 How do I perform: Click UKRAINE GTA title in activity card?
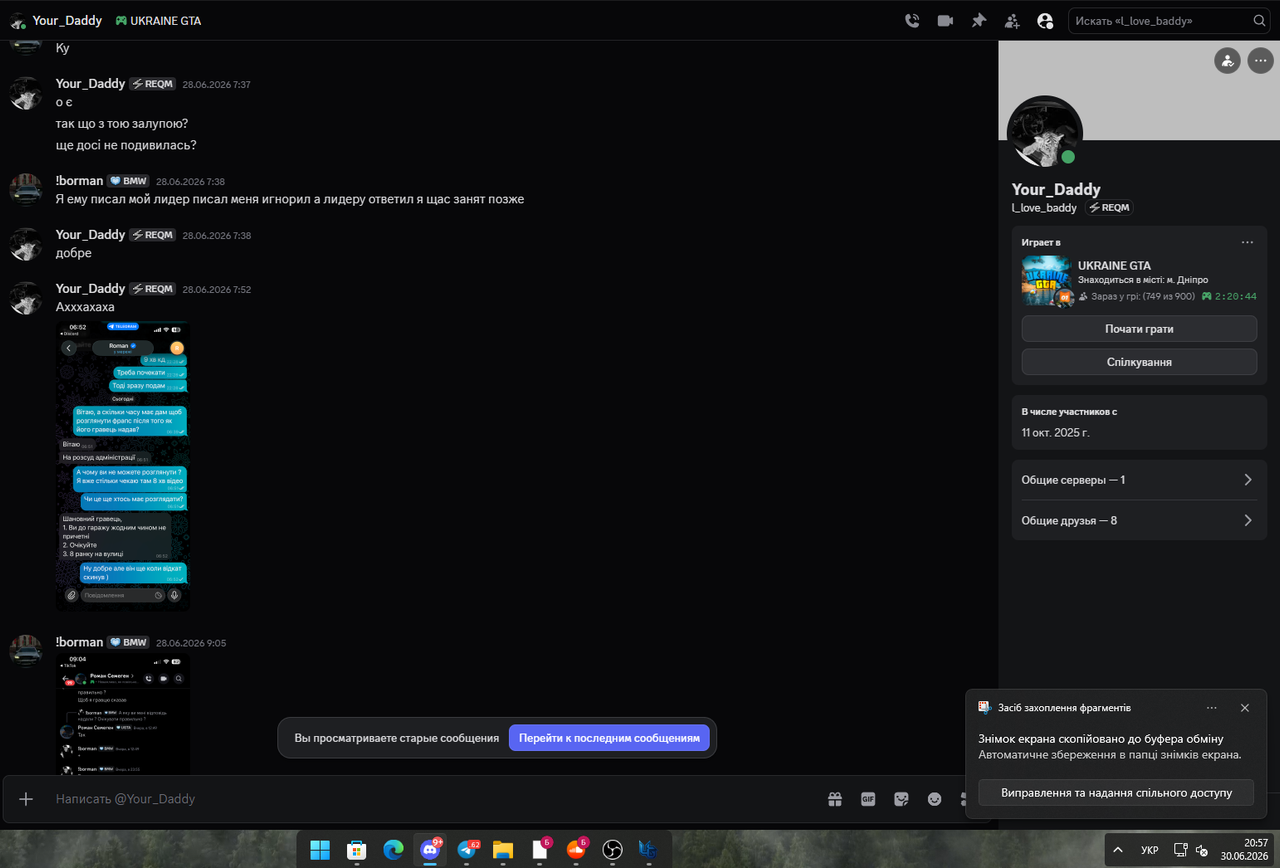1114,265
